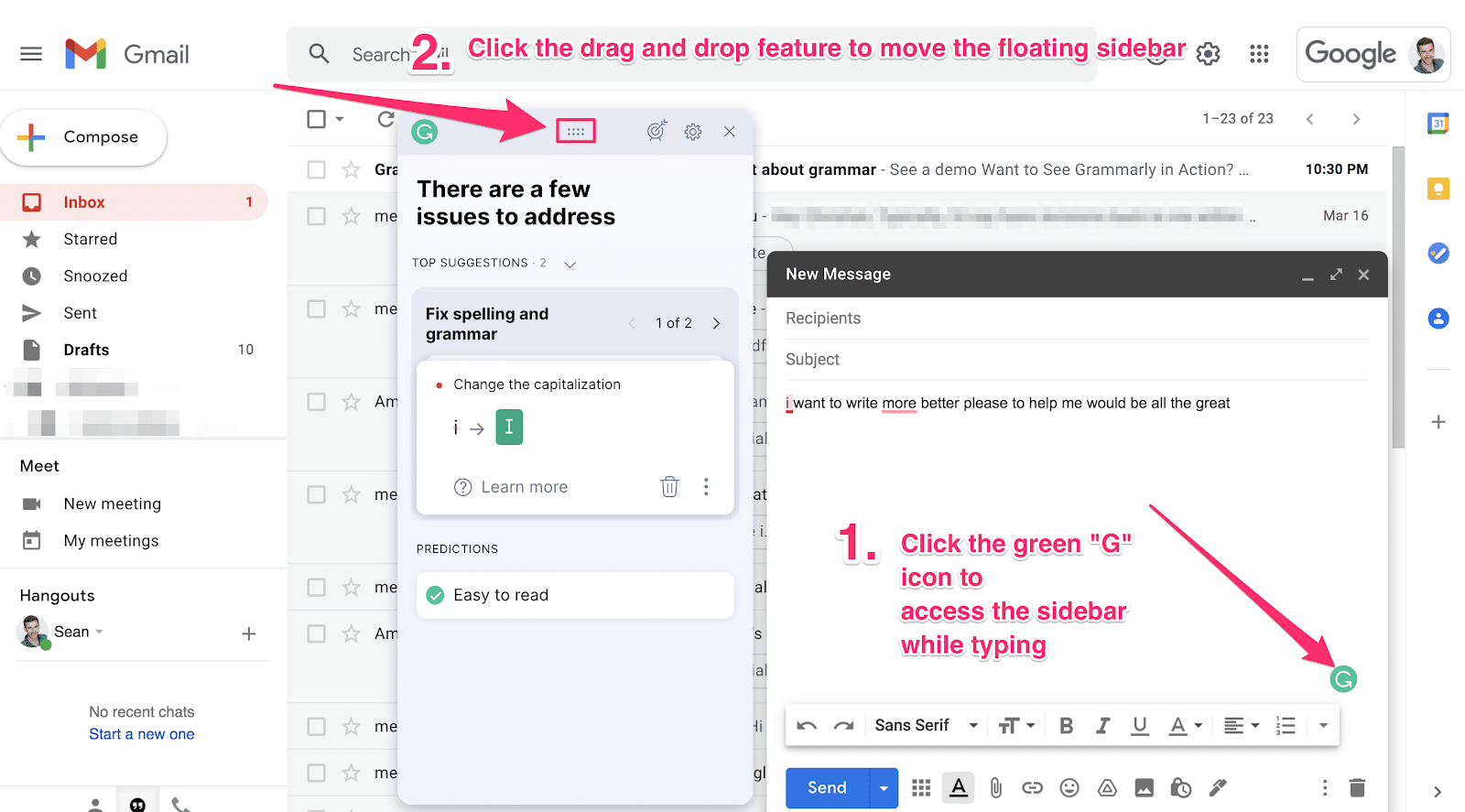Screen dimensions: 1465x812
Task: Open the Sean hangouts status dropdown
Action: (x=99, y=632)
